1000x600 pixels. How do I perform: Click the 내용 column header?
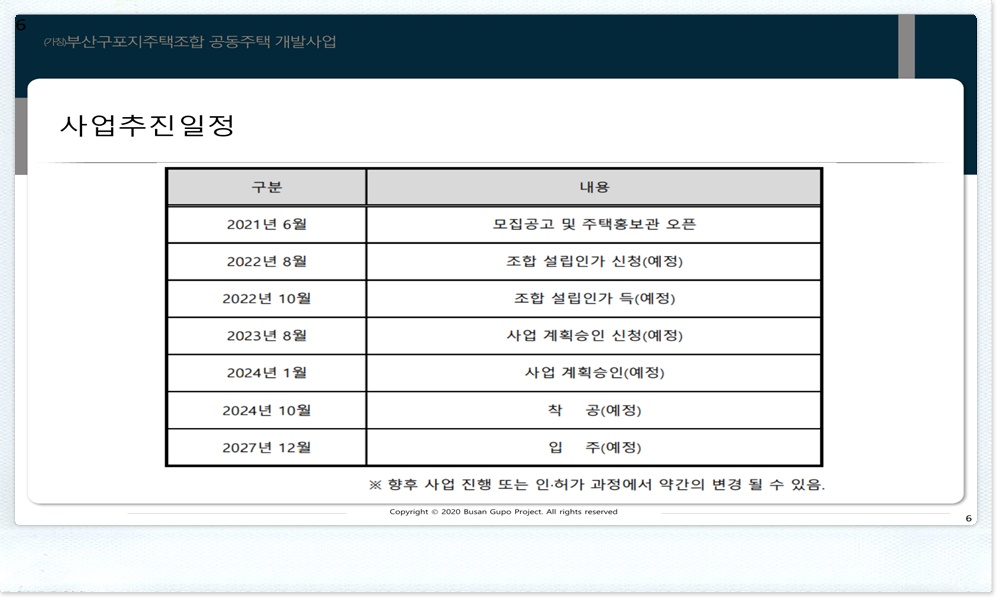pos(594,187)
